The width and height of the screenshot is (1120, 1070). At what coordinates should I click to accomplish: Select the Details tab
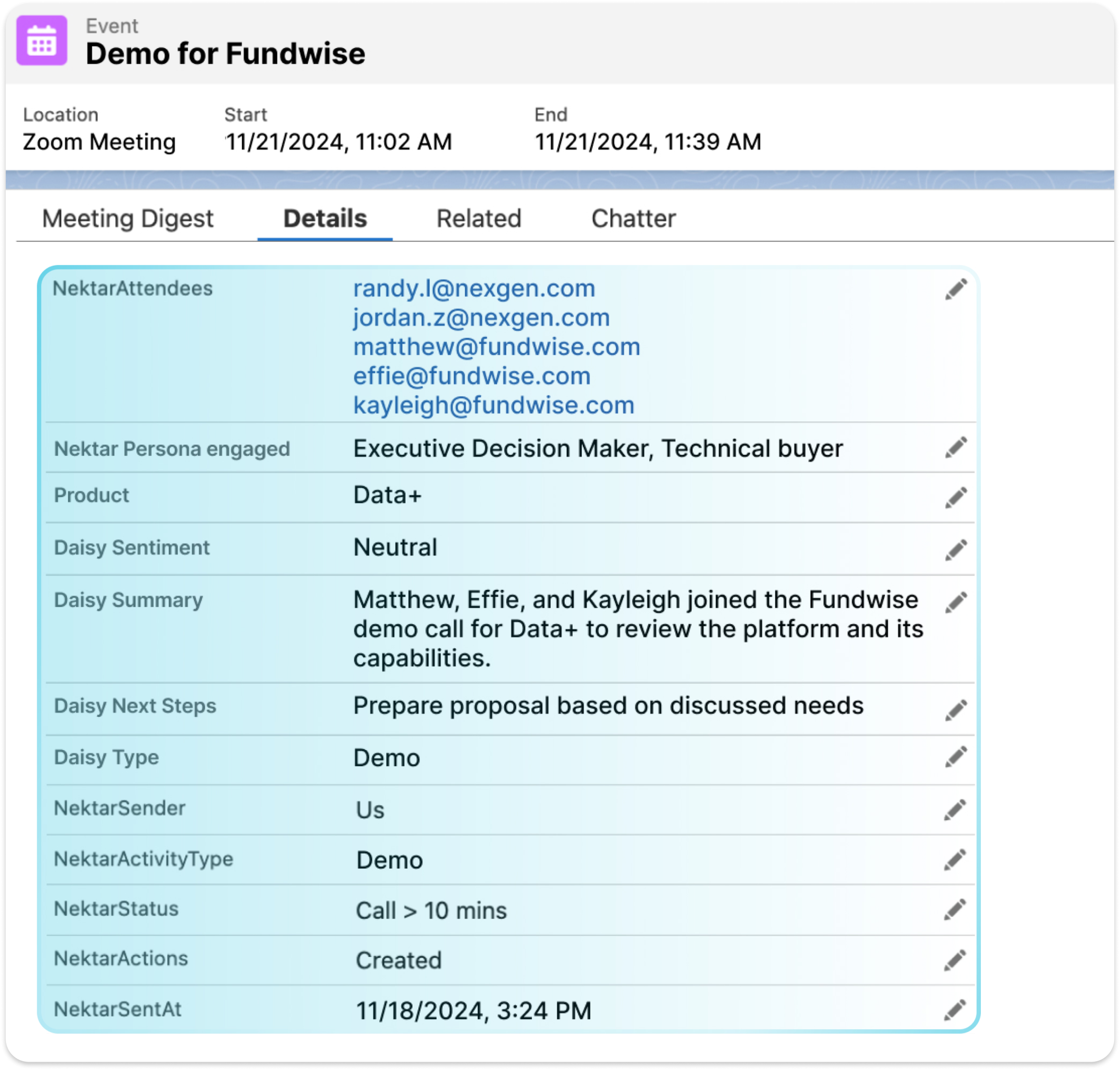pyautogui.click(x=325, y=219)
